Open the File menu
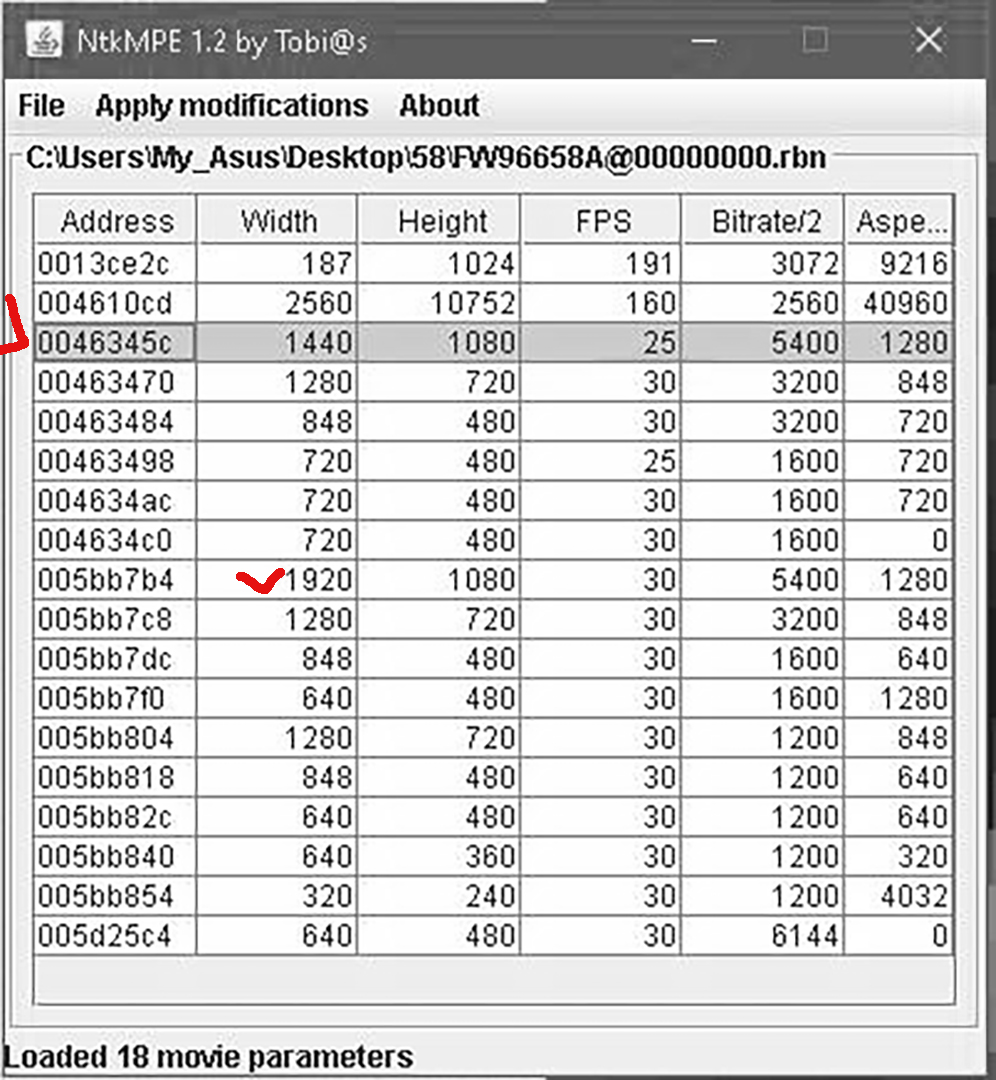The image size is (996, 1080). [41, 106]
